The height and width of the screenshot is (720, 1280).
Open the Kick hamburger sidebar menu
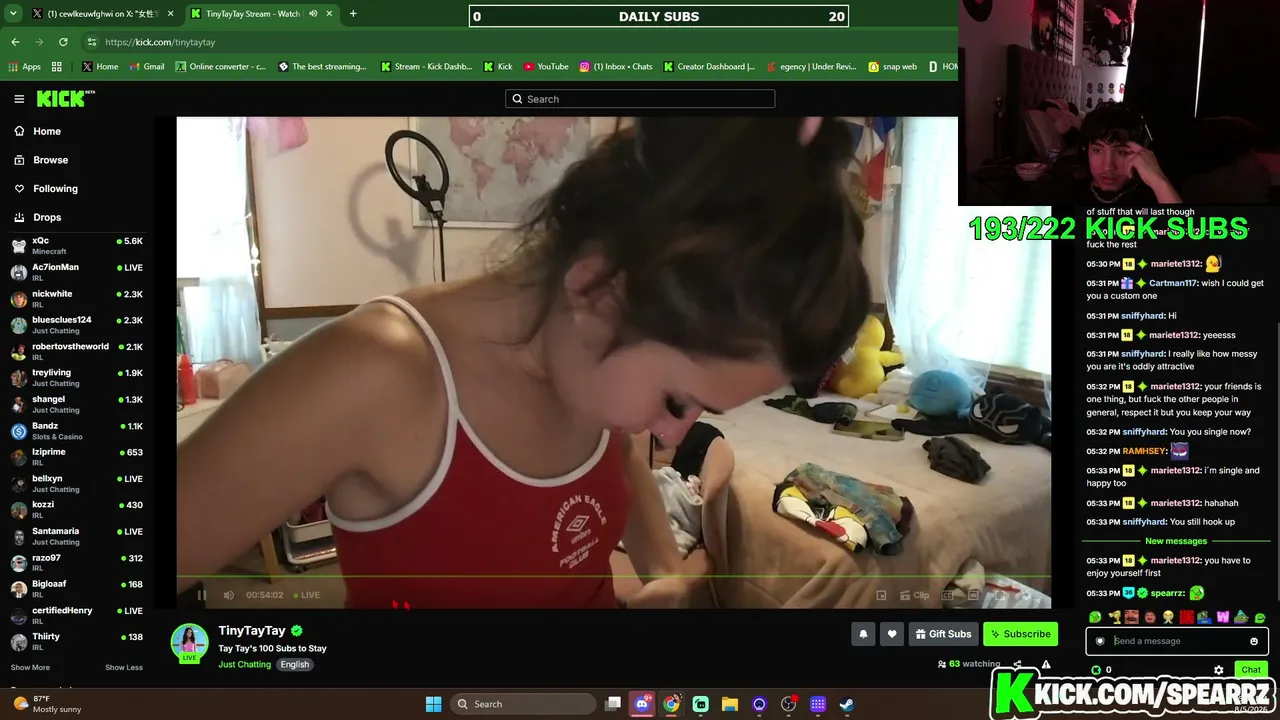(x=19, y=99)
